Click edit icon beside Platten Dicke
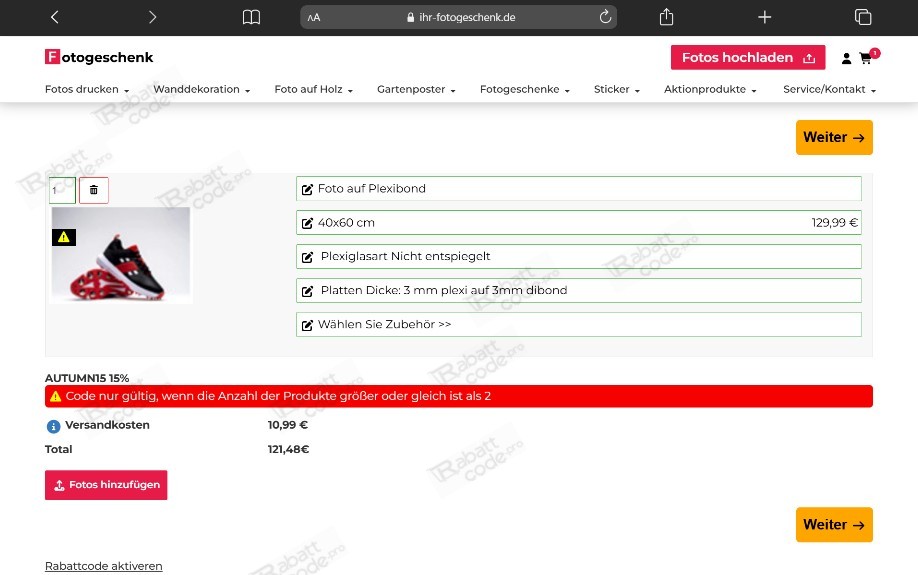Viewport: 918px width, 575px height. pos(307,291)
